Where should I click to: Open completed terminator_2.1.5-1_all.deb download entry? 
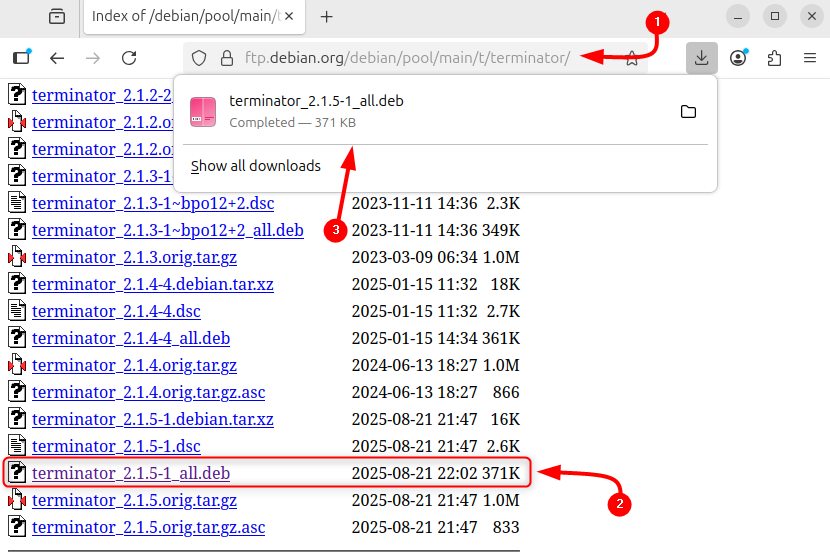[x=316, y=110]
